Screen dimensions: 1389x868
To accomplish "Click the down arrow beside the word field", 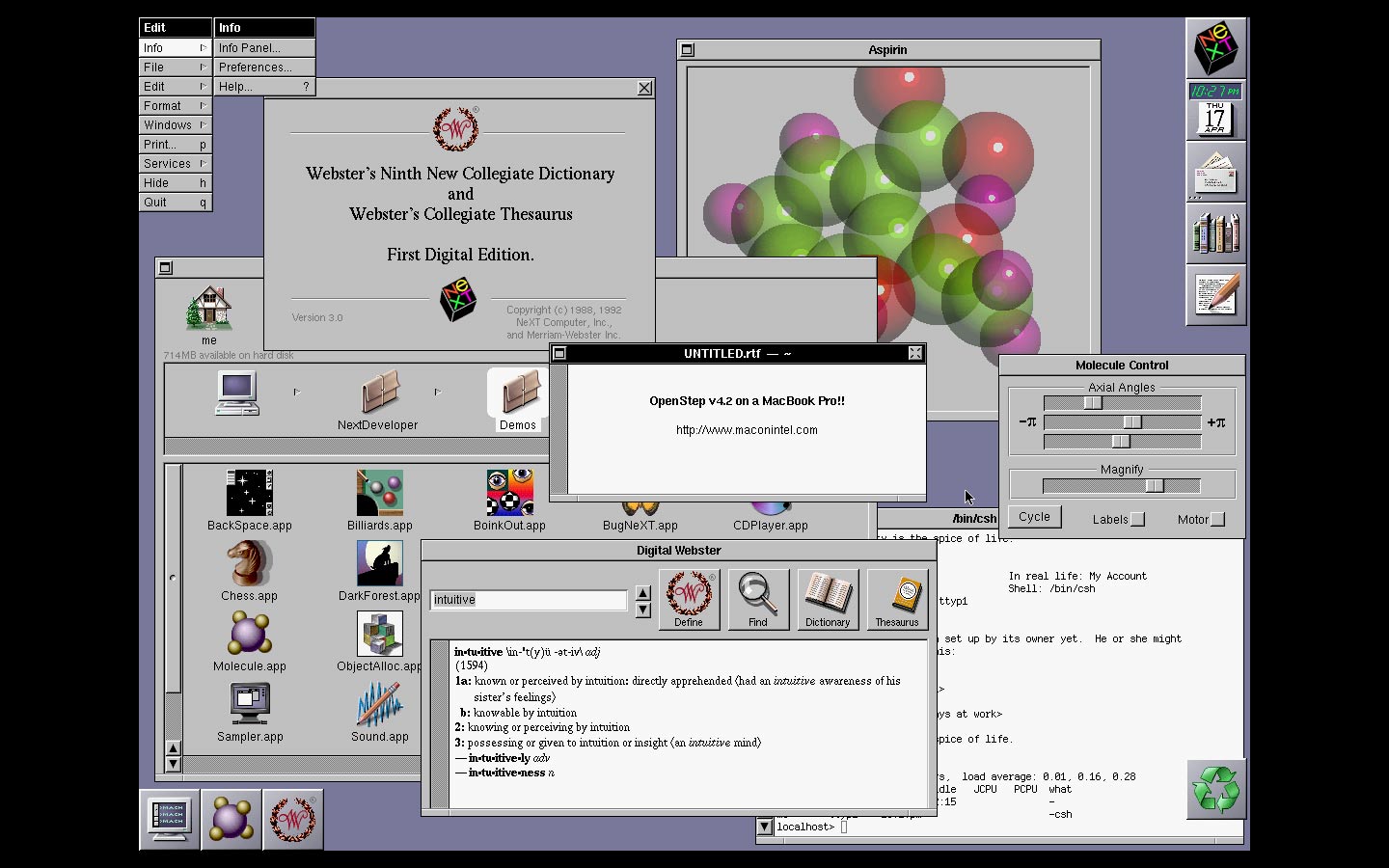I will [643, 609].
